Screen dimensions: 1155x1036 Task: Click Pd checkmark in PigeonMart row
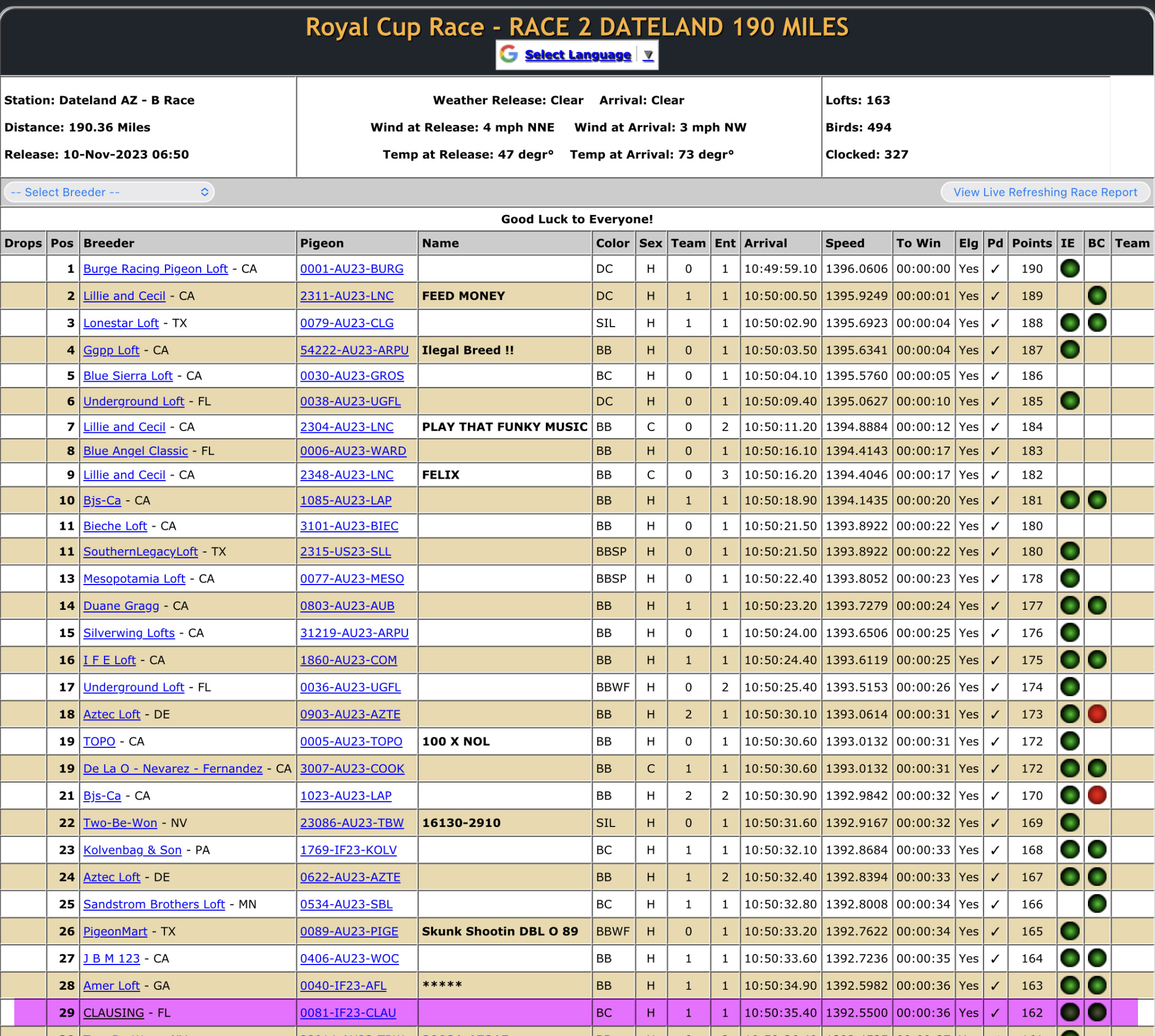point(994,932)
